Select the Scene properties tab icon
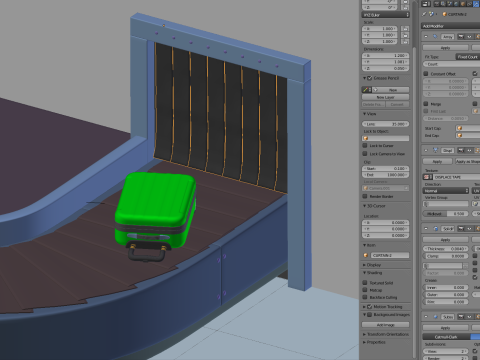 (x=449, y=4)
